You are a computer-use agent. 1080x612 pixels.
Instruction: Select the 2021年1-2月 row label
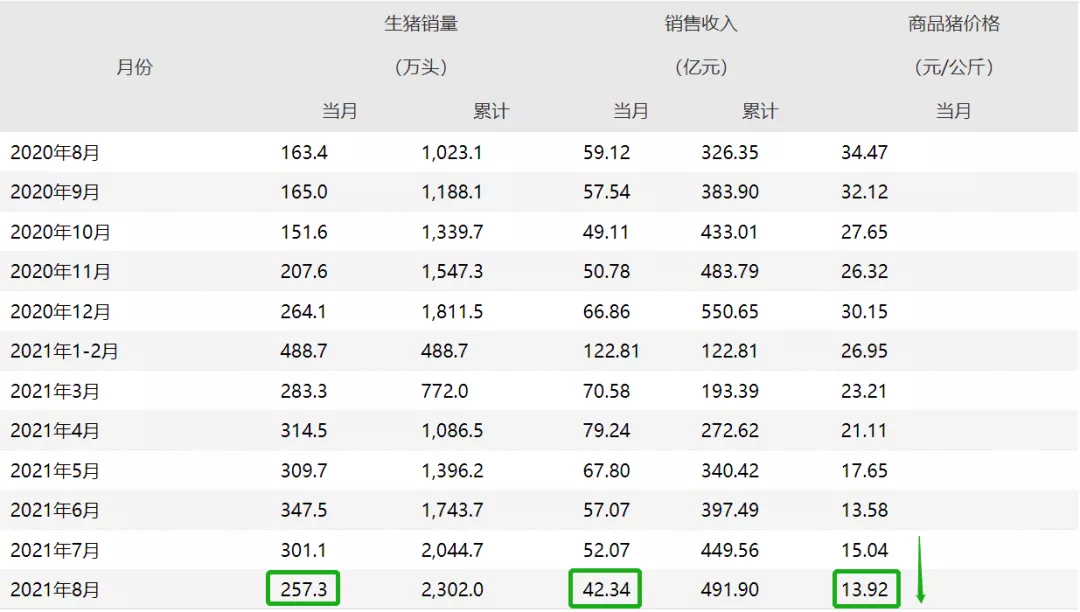point(64,351)
